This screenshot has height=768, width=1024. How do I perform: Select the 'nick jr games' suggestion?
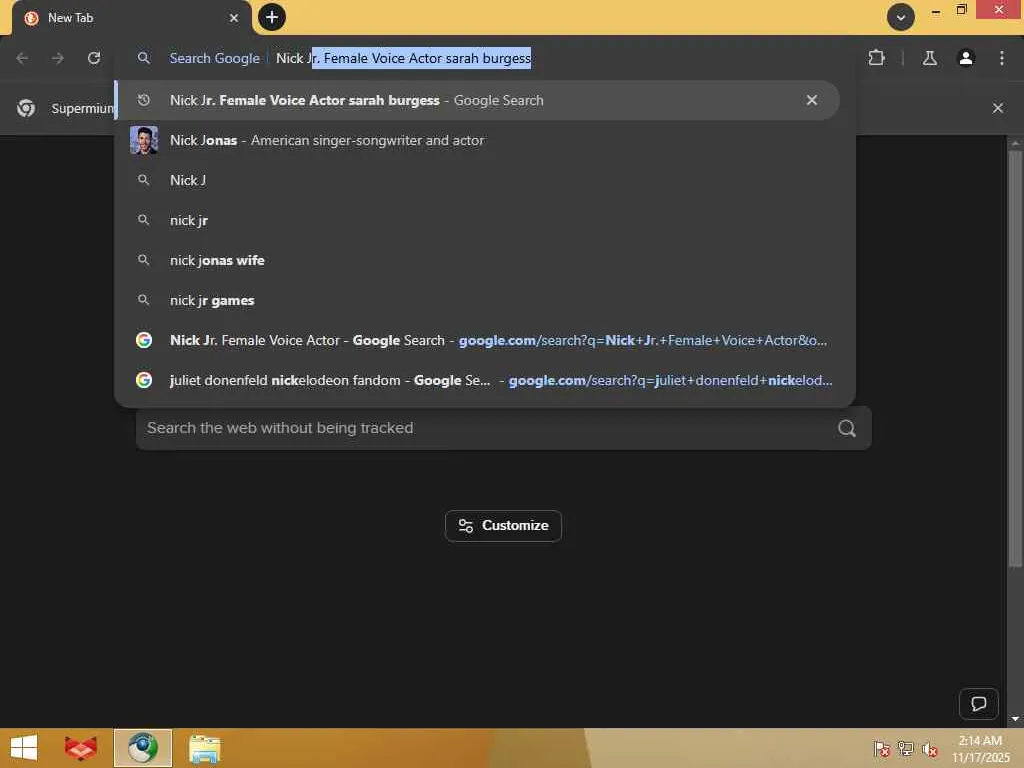485,300
